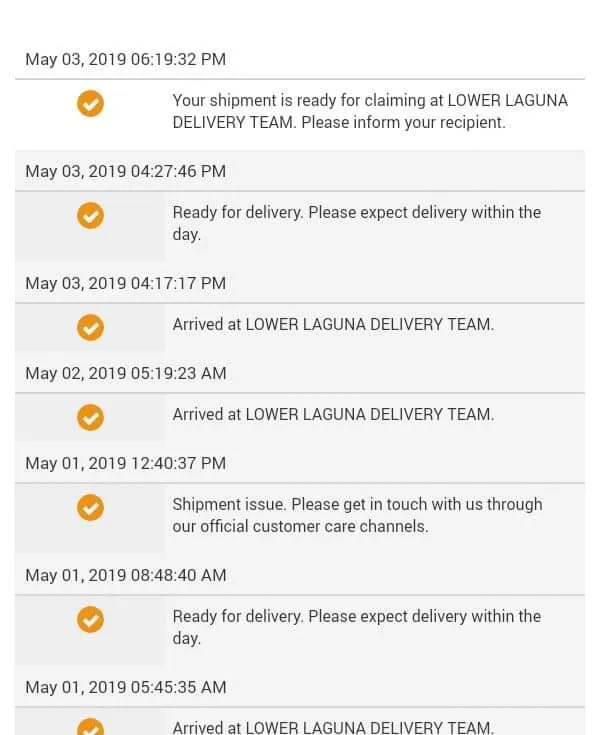
Task: Click the checkmark under May 03 04:27:46 PM
Action: pyautogui.click(x=90, y=215)
